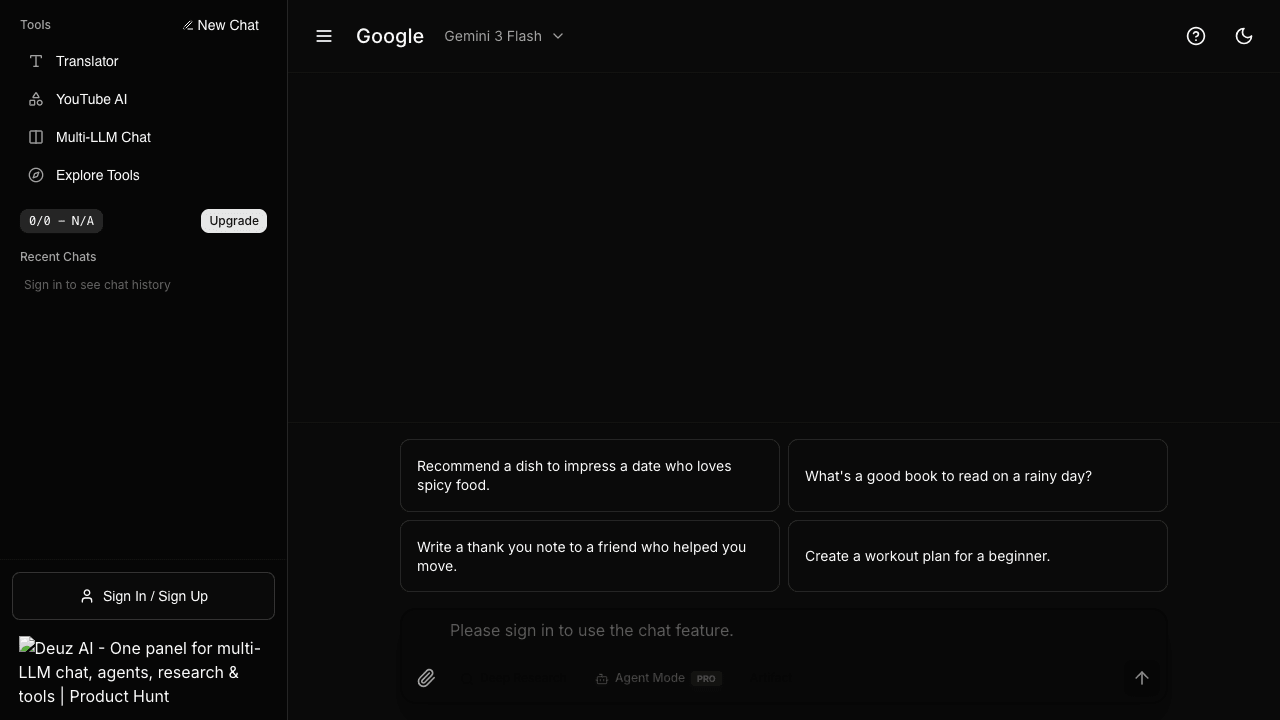Viewport: 1280px width, 720px height.
Task: Click the Upgrade button
Action: click(234, 221)
